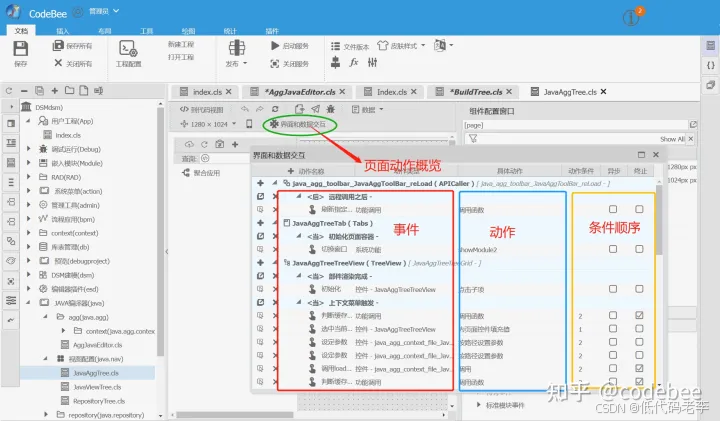720x421 pixels.
Task: Switch to the 插件 ribbon tab
Action: [x=272, y=31]
